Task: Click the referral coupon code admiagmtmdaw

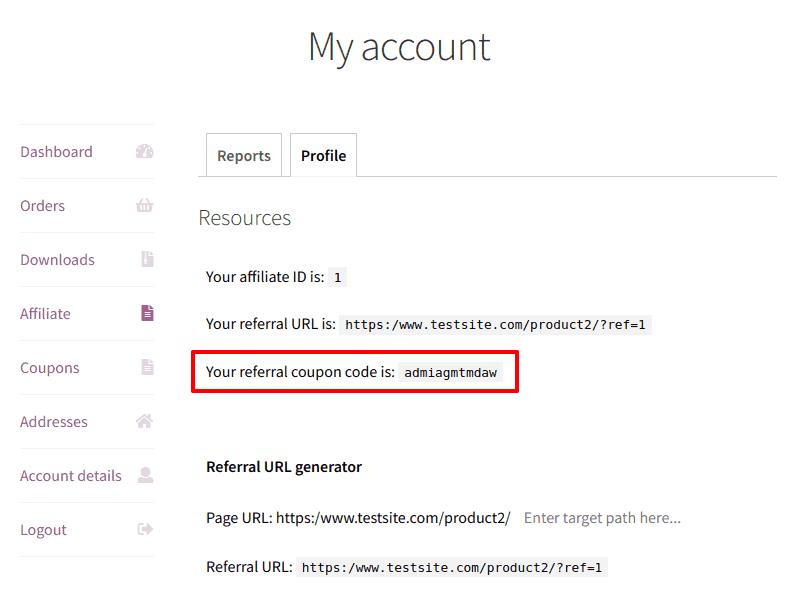Action: point(451,373)
